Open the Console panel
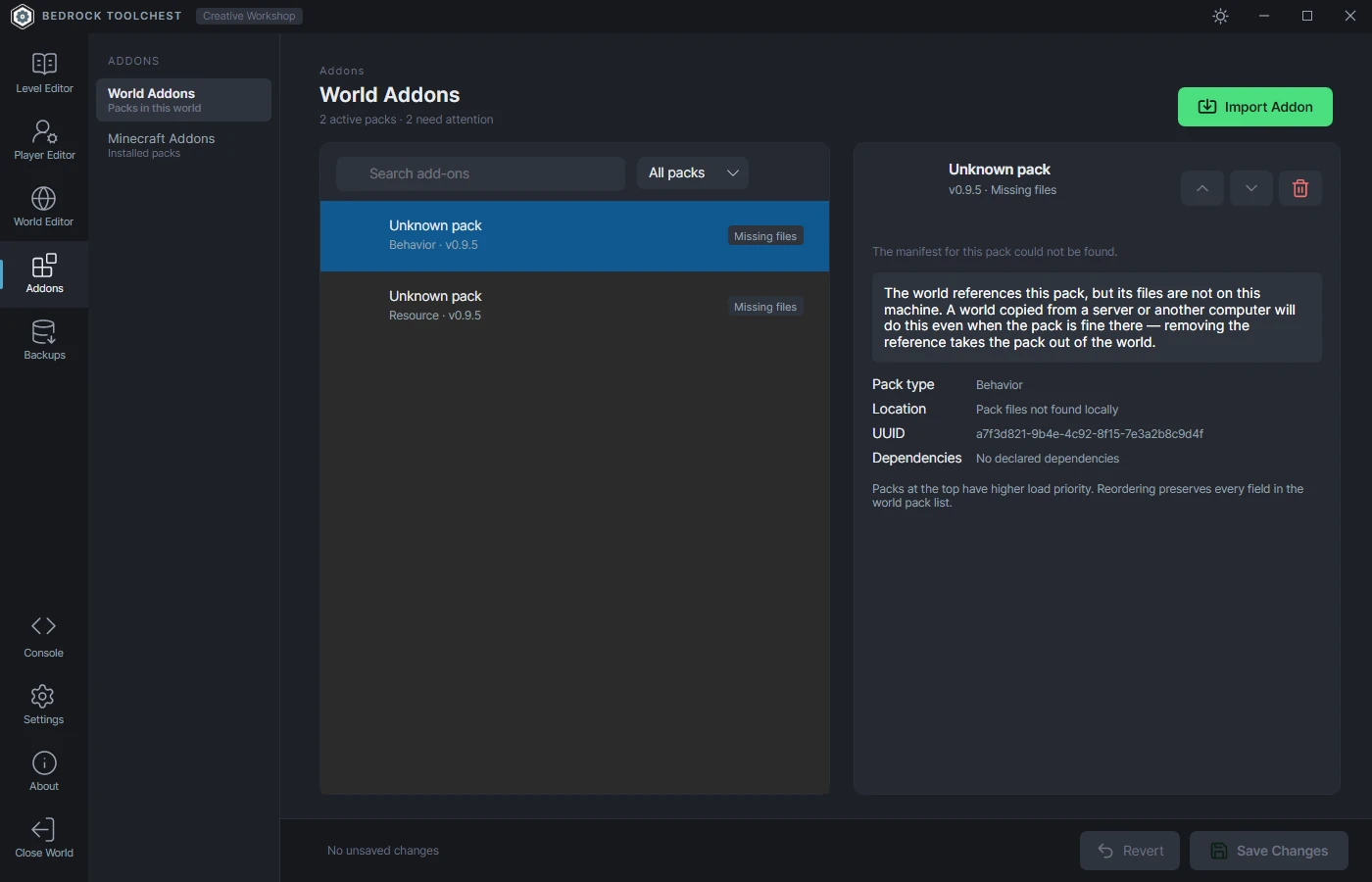 coord(44,638)
